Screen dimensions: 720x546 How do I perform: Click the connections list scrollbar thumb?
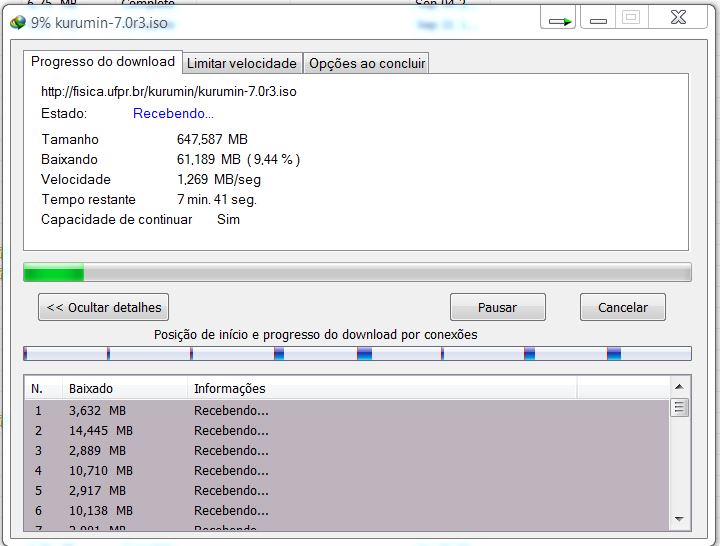[679, 407]
